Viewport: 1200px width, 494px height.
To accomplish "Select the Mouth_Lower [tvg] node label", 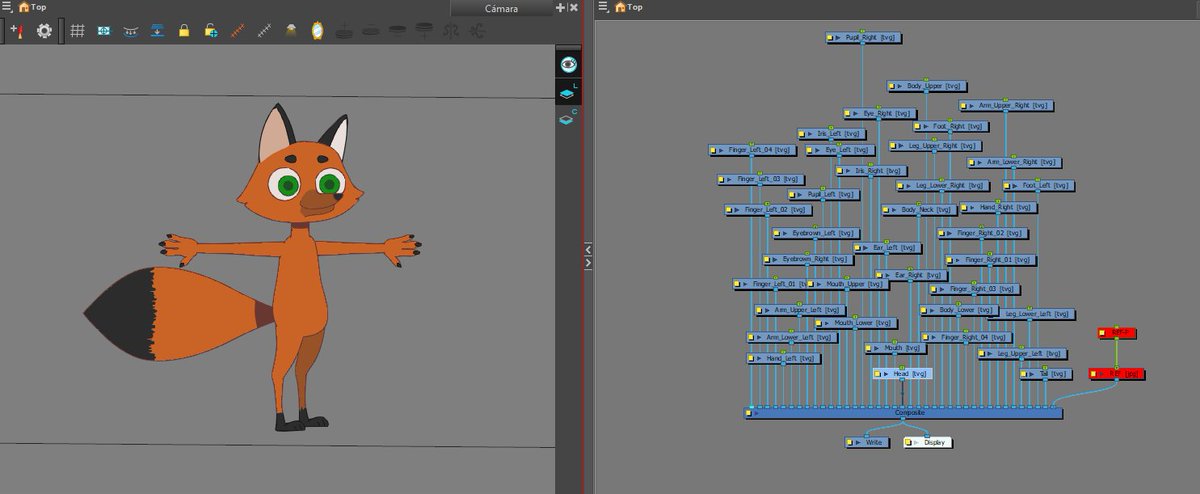I will click(862, 323).
